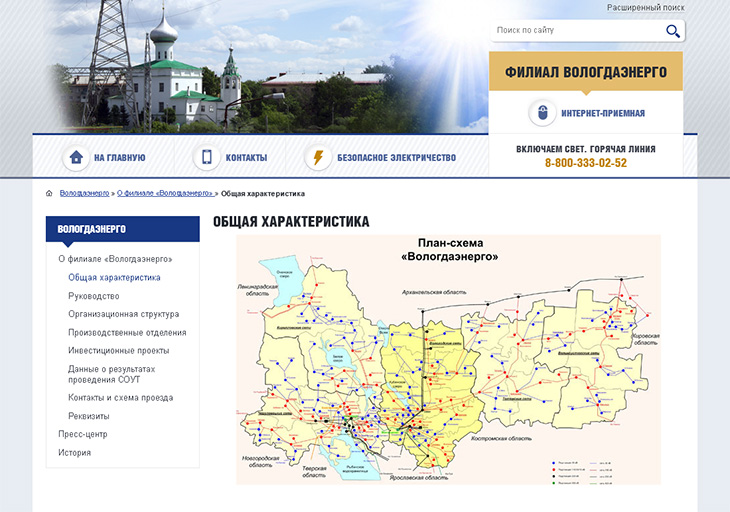Open Безопасное электричество section

(x=397, y=158)
